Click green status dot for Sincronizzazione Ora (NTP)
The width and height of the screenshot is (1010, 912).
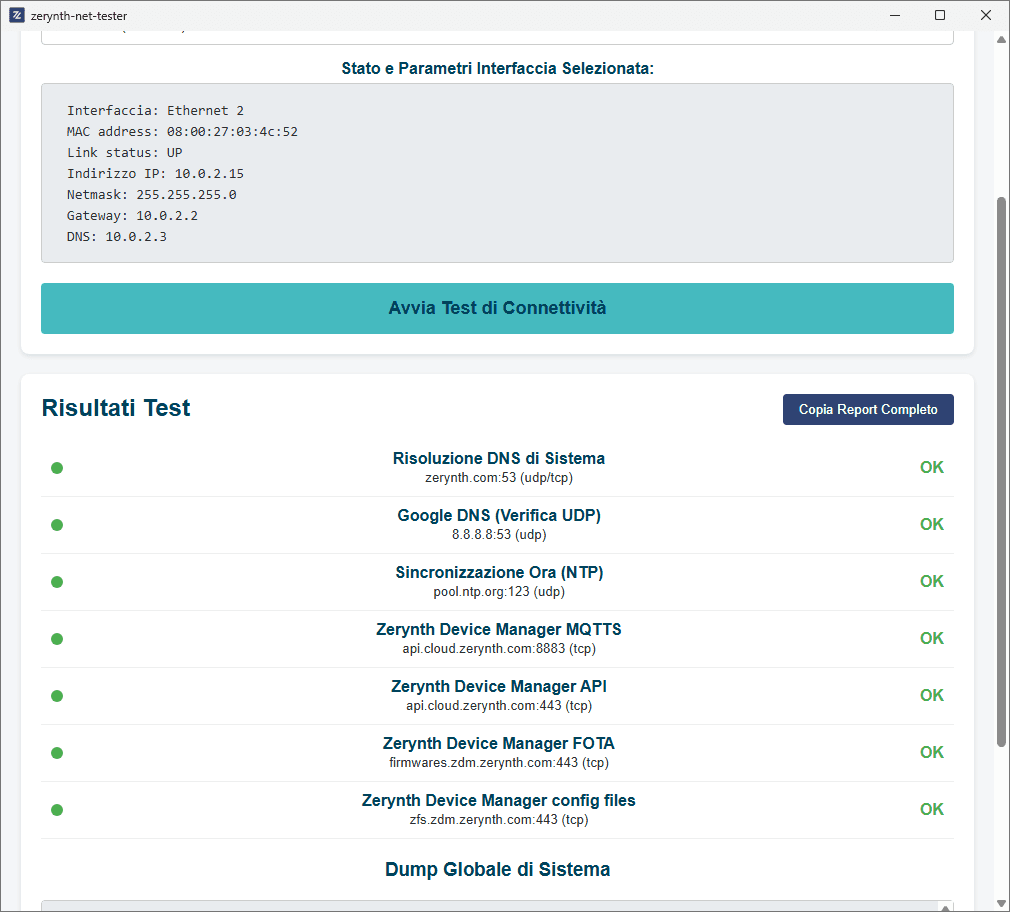[x=57, y=582]
